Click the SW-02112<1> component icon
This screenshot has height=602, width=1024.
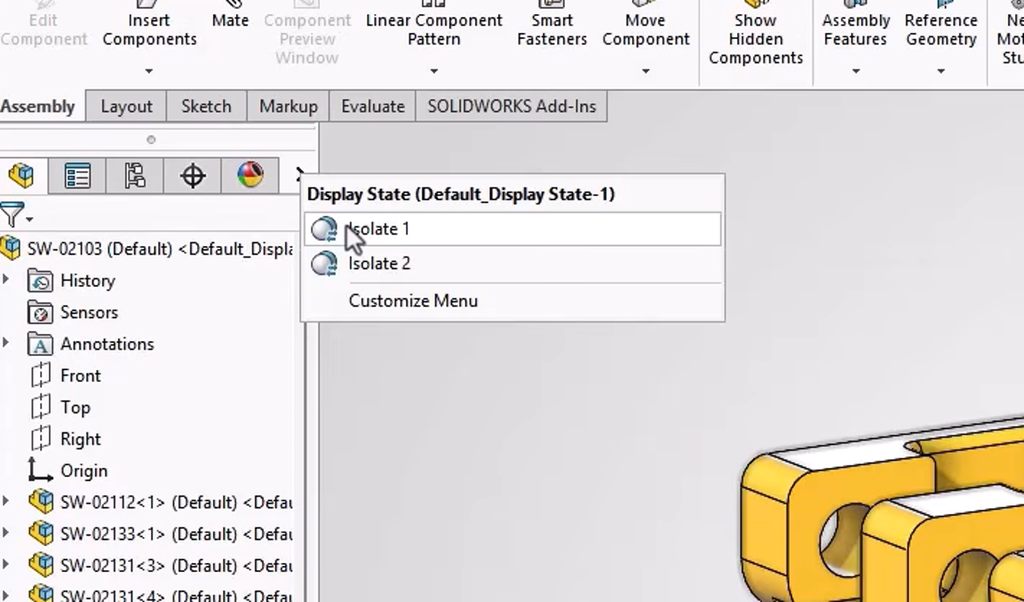(x=41, y=502)
